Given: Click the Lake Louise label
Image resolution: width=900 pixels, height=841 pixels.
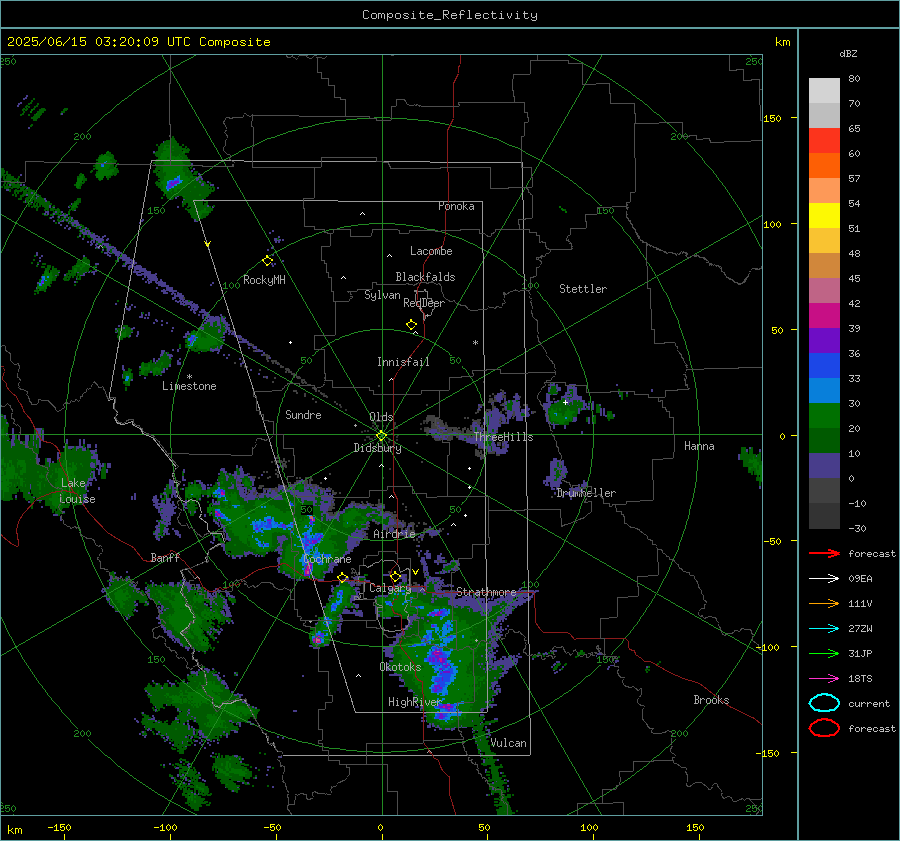Looking at the screenshot, I should [77, 491].
